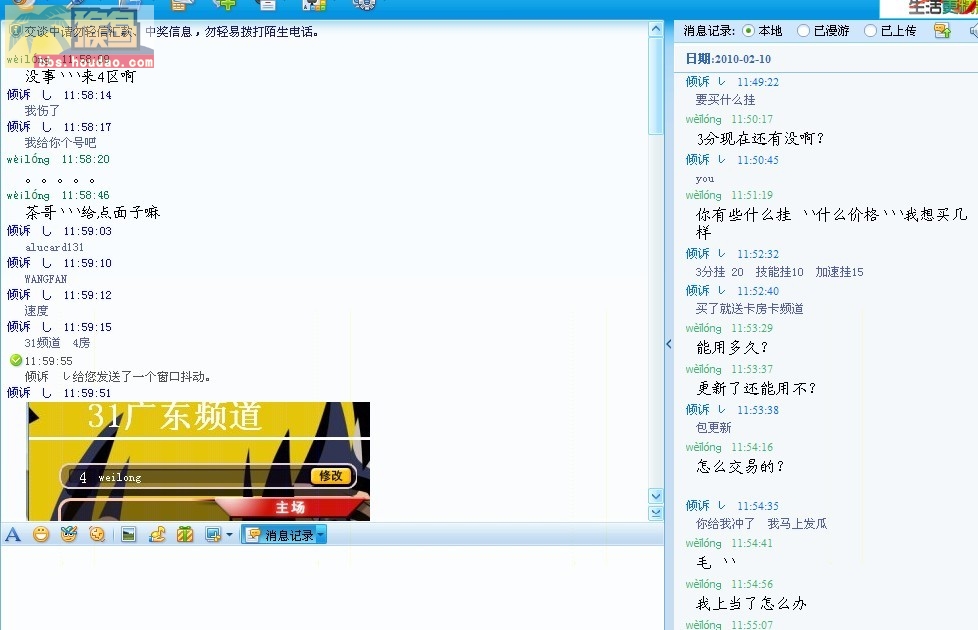Select history message 买了就送卡房卡频道
The image size is (978, 630).
[x=749, y=309]
